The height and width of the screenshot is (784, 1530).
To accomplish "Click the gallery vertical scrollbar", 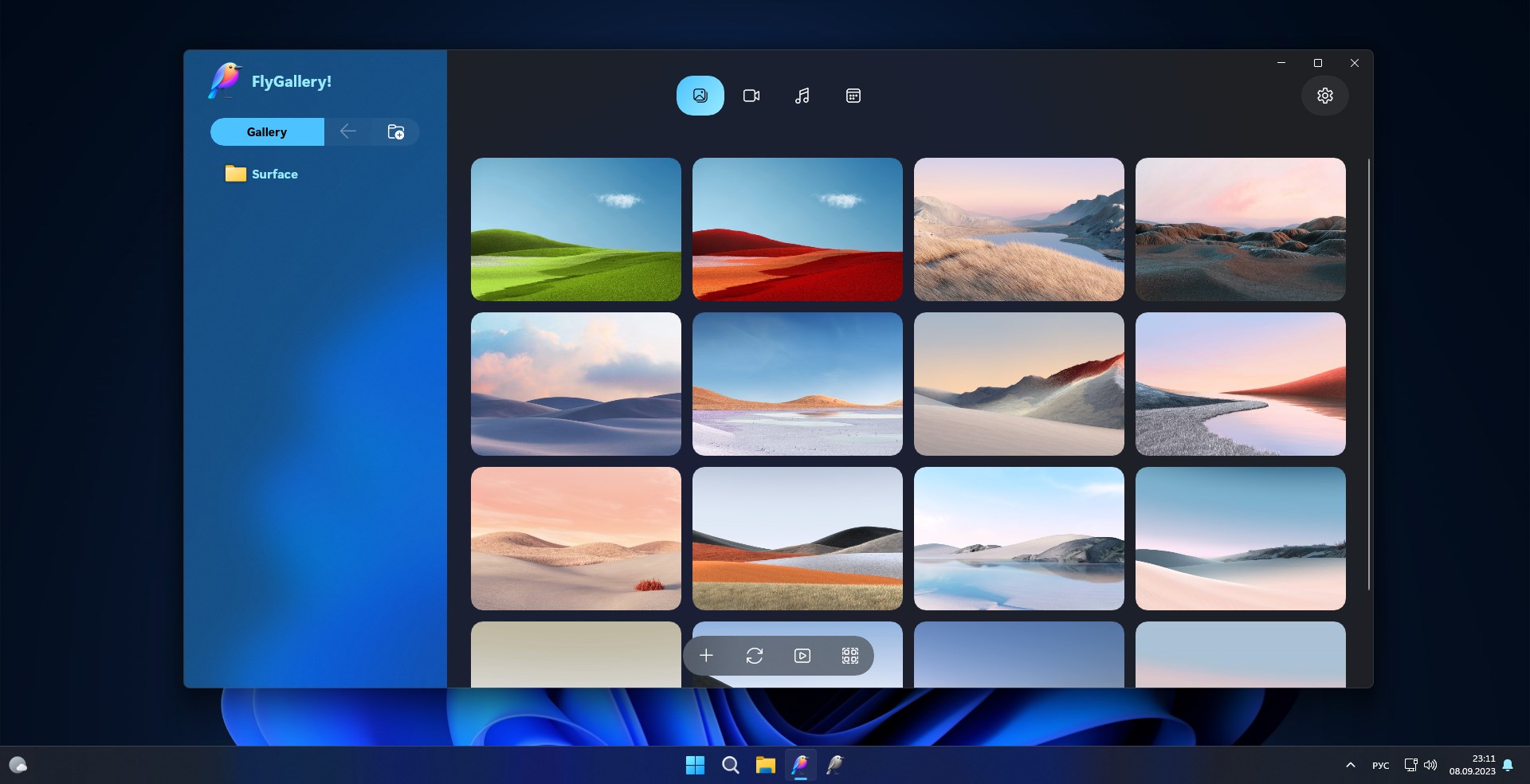I will coord(1368,374).
